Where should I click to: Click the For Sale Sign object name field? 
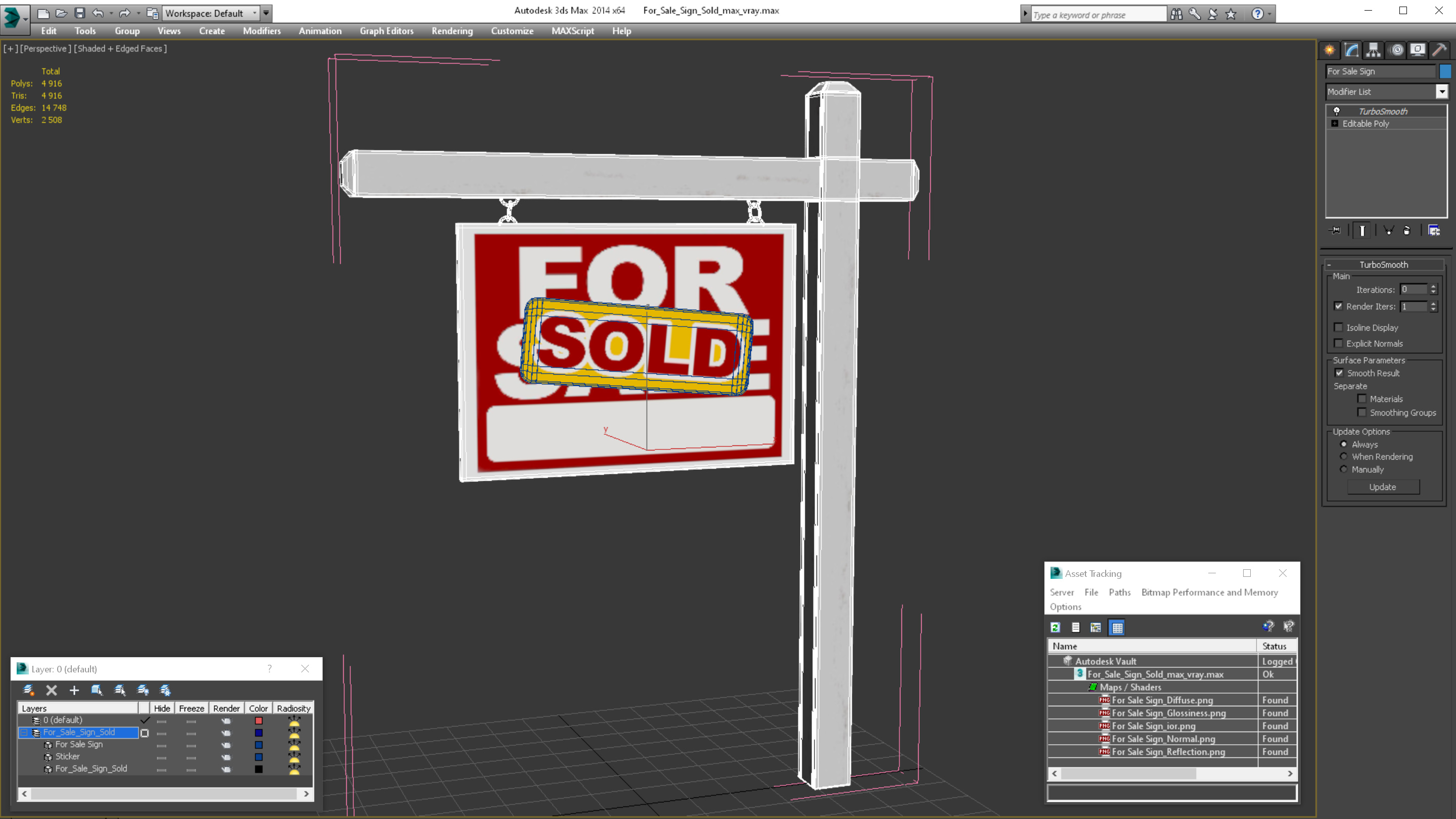(1380, 71)
